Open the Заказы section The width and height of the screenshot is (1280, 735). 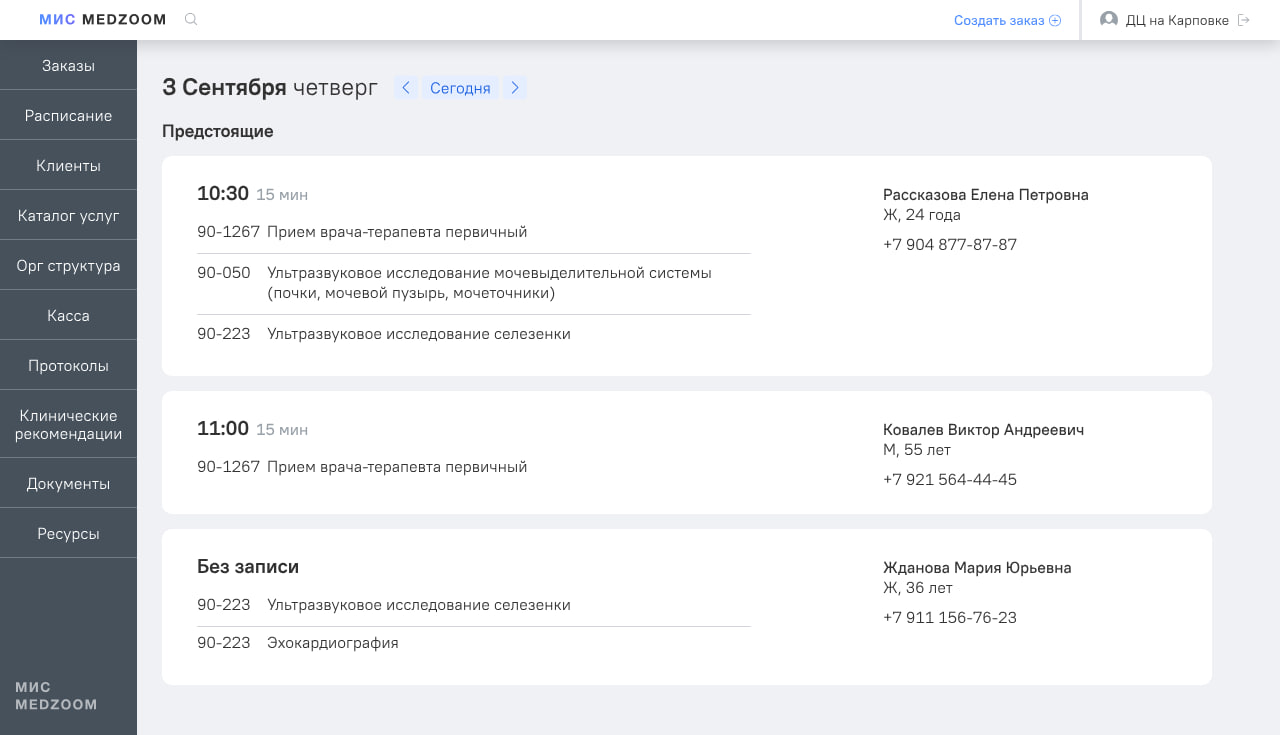click(x=67, y=65)
